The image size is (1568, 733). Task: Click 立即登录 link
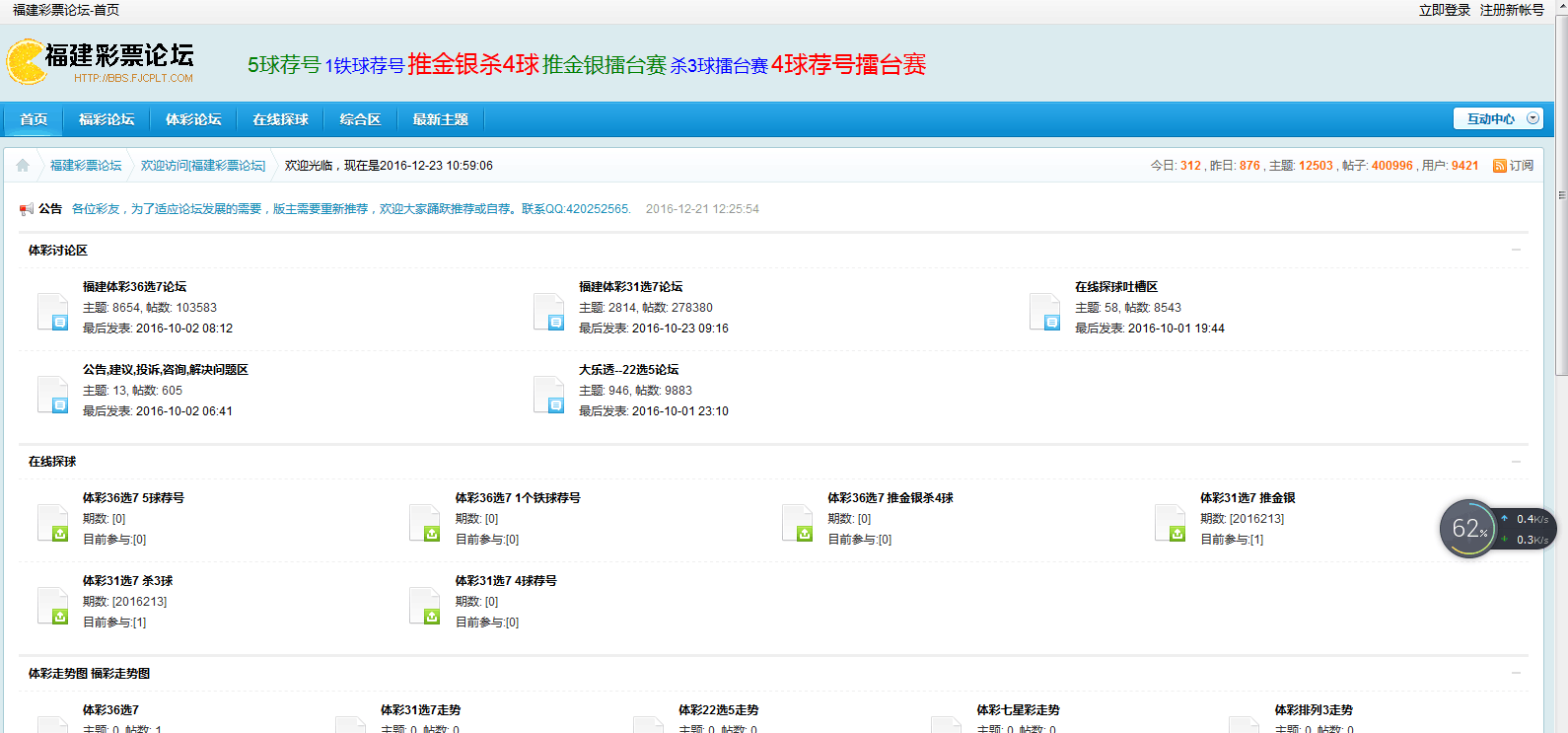click(x=1445, y=10)
